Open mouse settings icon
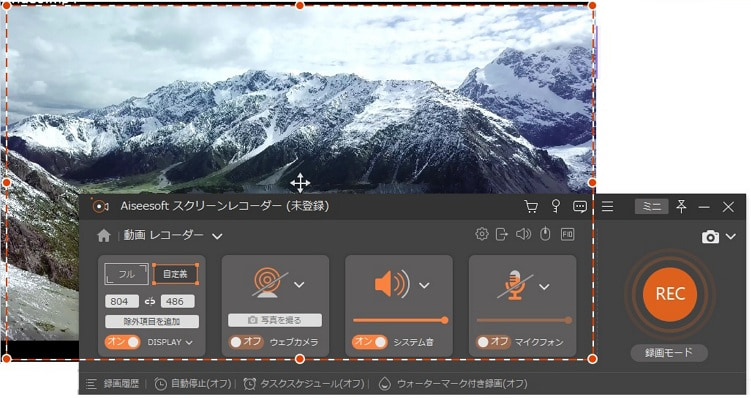Viewport: 751px width, 398px height. click(545, 234)
